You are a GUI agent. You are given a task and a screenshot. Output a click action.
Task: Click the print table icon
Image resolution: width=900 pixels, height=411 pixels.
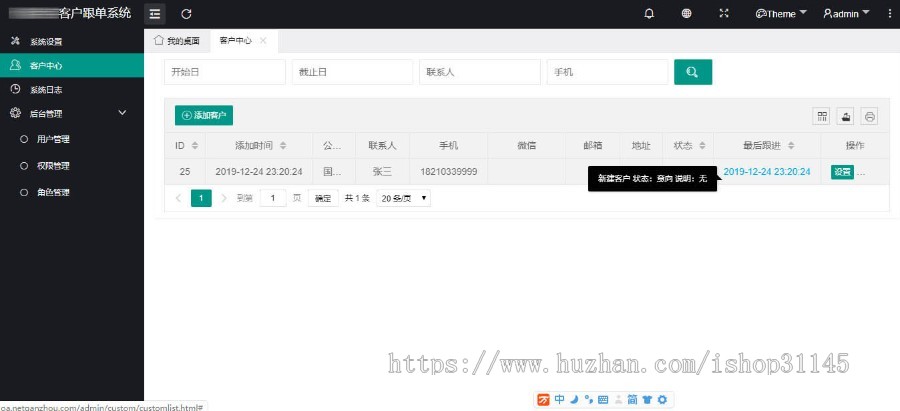pyautogui.click(x=869, y=117)
